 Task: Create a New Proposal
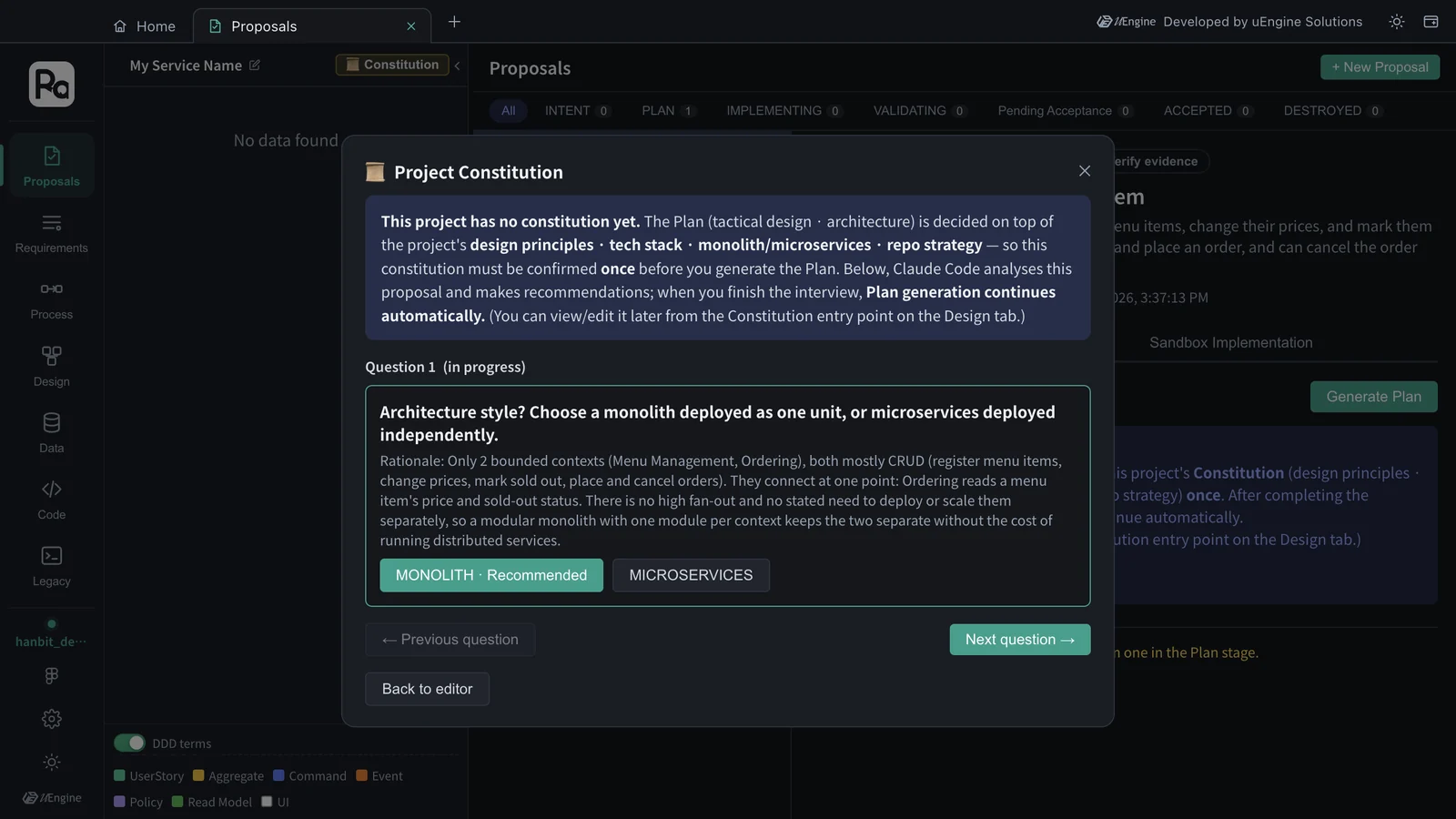(1380, 67)
